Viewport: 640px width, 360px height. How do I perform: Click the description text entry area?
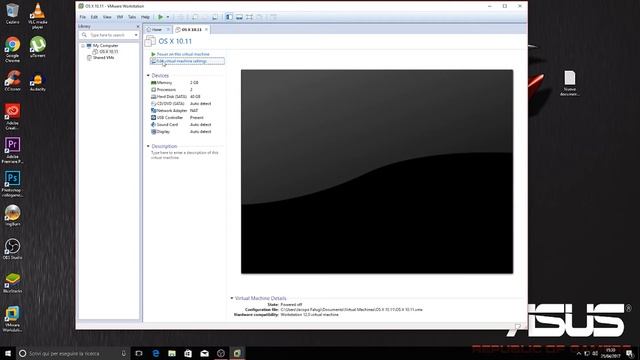pyautogui.click(x=185, y=155)
